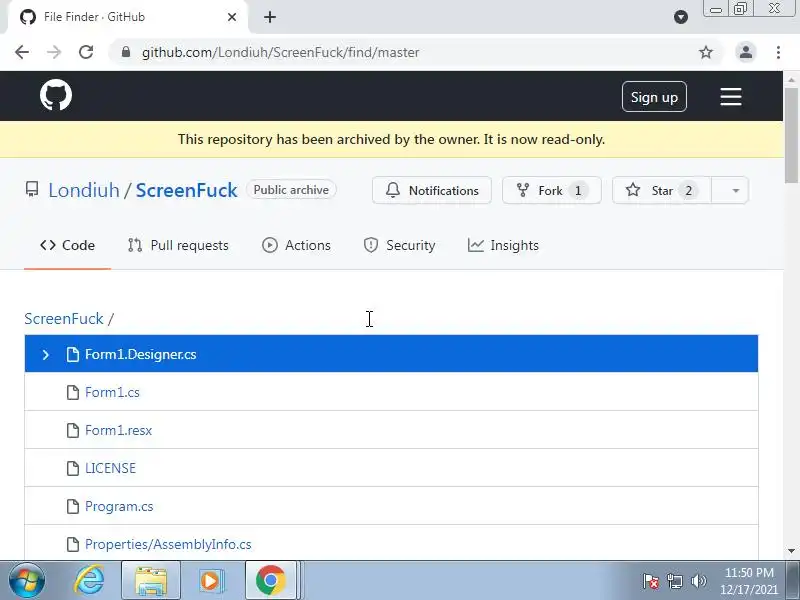Click the chevron on Form1.Designer.cs row
800x600 pixels.
45,355
